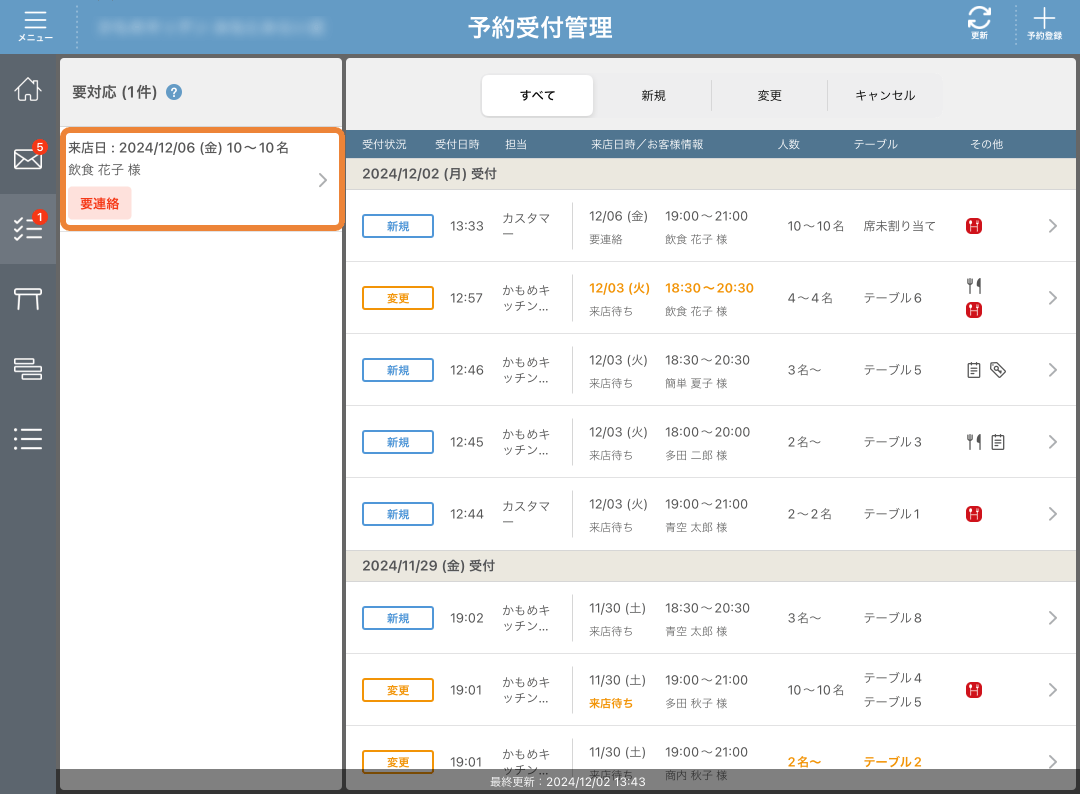Click the 新規 badge in the 13:33 row
1080x794 pixels.
(x=398, y=226)
